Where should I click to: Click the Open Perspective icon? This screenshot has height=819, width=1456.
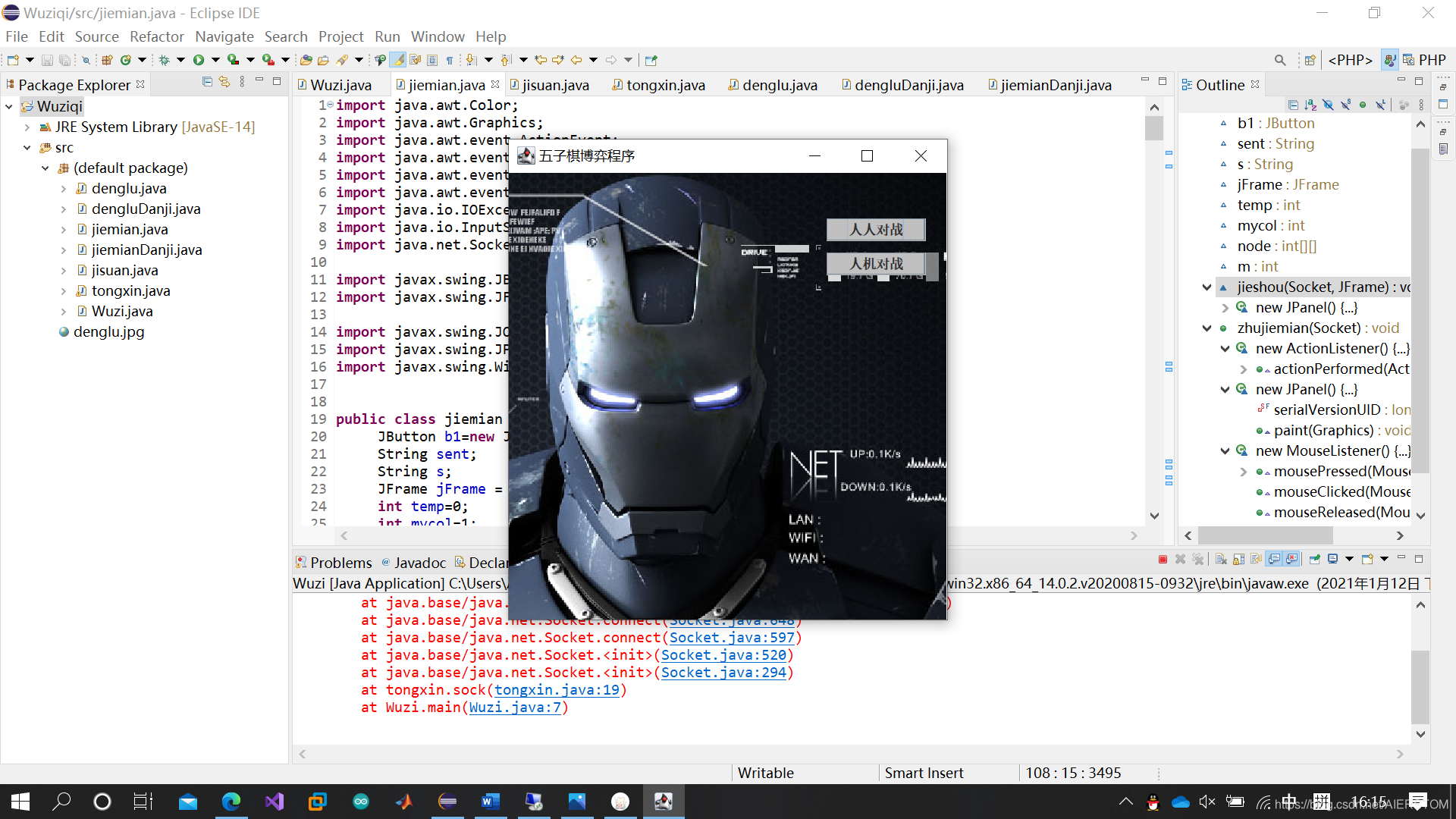1310,60
